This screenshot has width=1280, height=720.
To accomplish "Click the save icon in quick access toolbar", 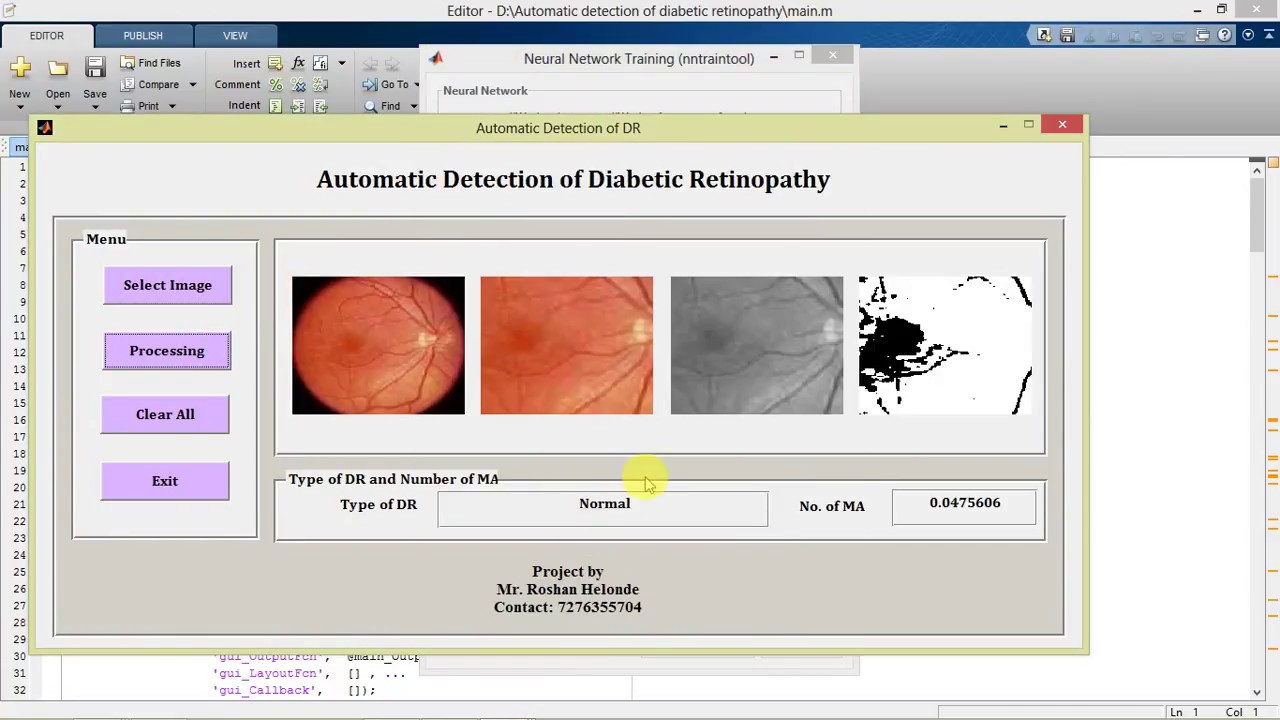I will pyautogui.click(x=1067, y=35).
